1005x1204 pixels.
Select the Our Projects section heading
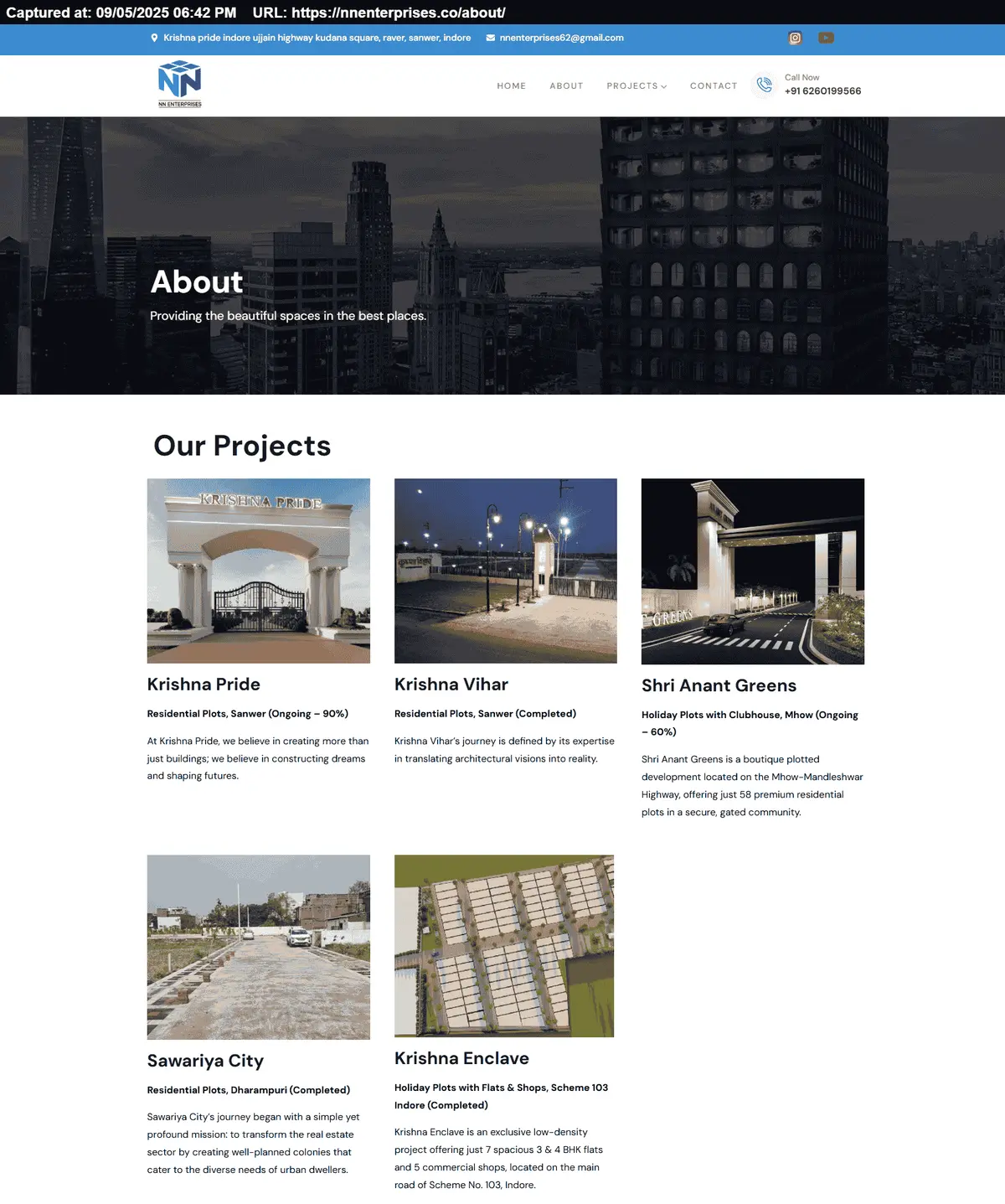click(x=241, y=445)
